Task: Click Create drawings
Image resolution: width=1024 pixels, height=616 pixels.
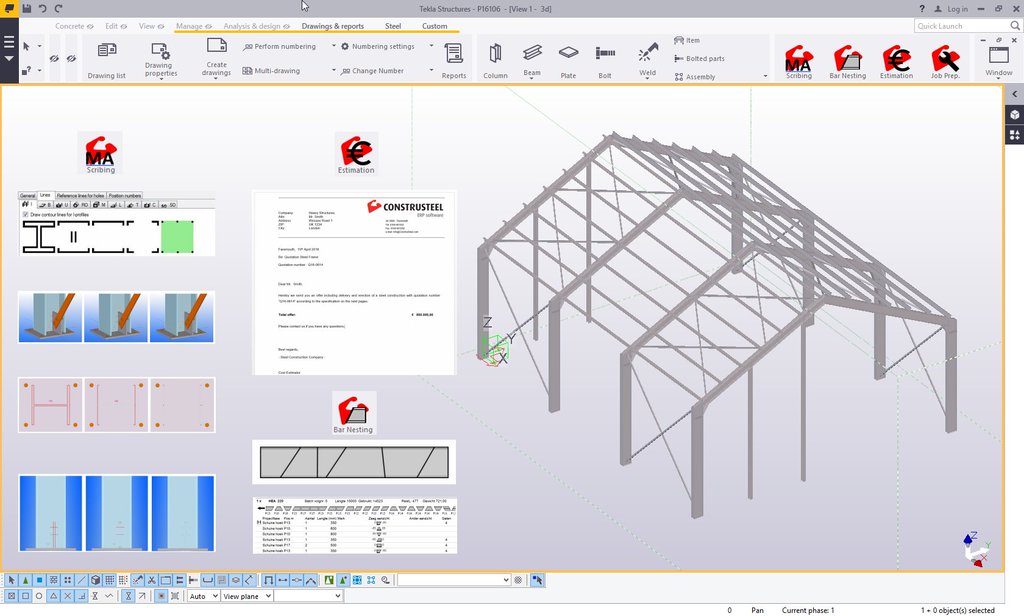Action: click(x=216, y=57)
